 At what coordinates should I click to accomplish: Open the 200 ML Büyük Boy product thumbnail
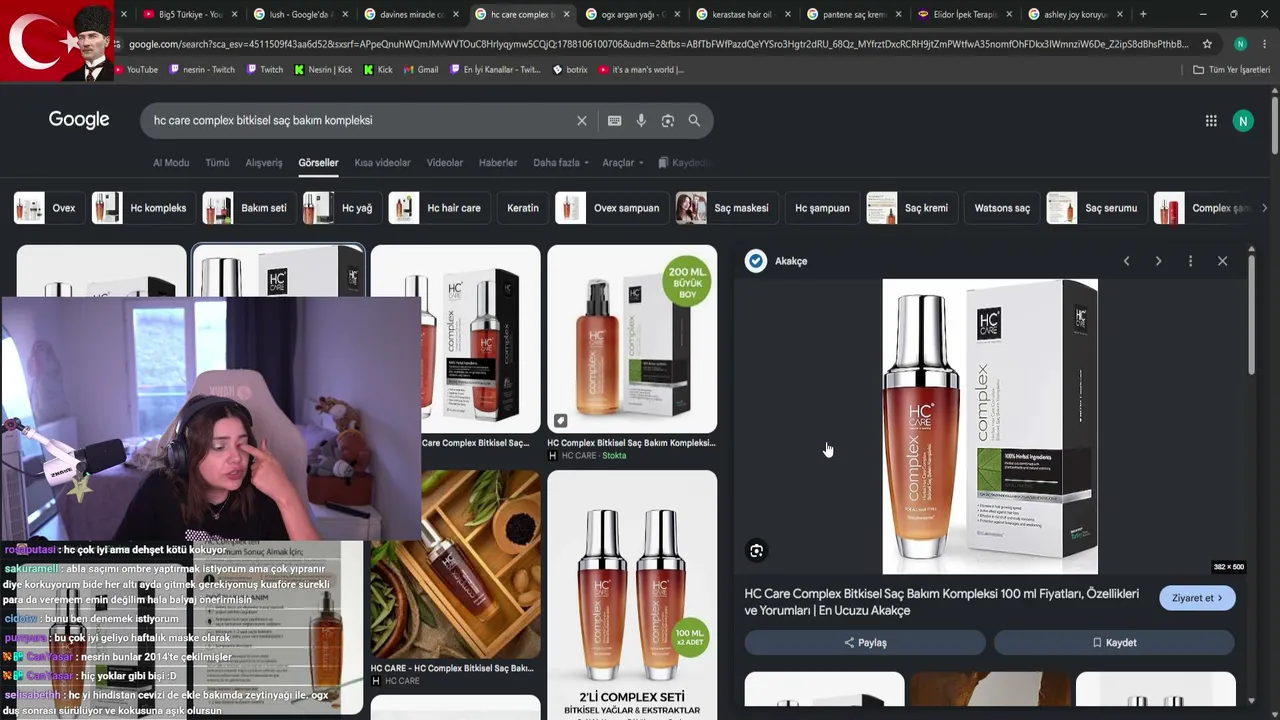tap(632, 339)
